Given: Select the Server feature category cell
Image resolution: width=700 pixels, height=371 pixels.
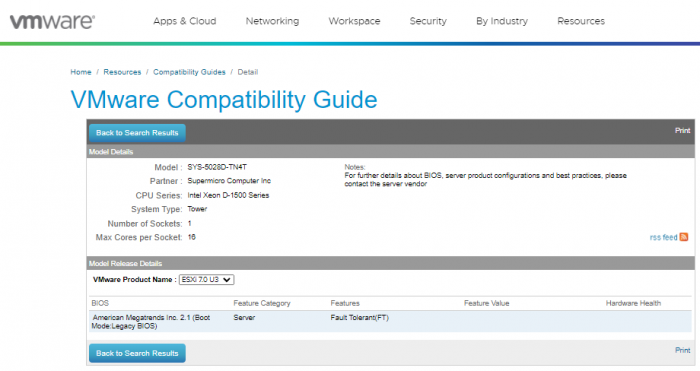Looking at the screenshot, I should [x=244, y=317].
